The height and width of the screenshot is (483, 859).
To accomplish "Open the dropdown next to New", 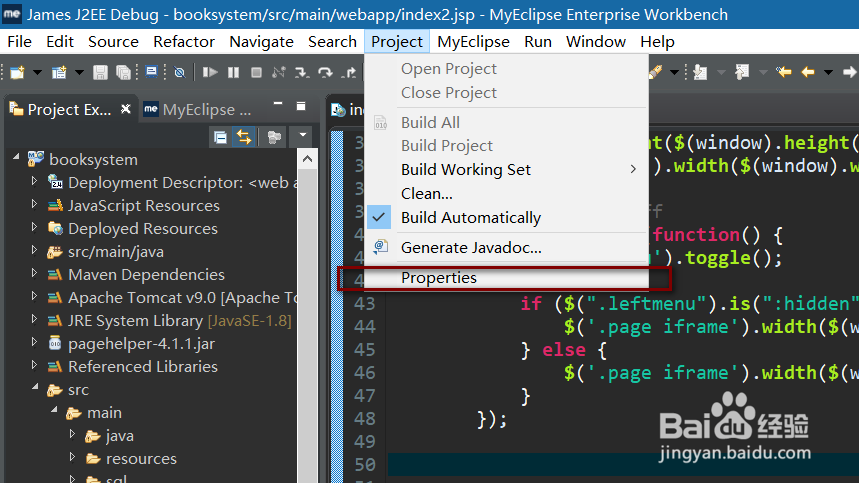I will [x=37, y=72].
